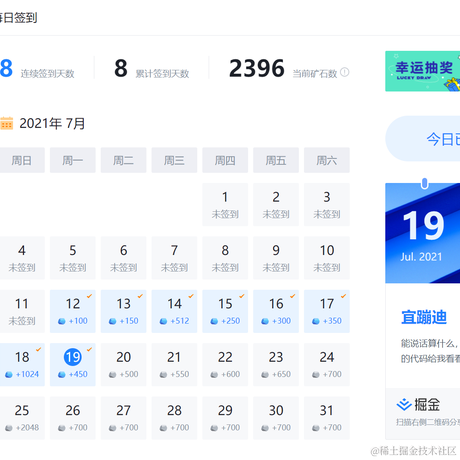Click the 2396 ore count
Viewport: 460px width, 460px height.
click(257, 68)
